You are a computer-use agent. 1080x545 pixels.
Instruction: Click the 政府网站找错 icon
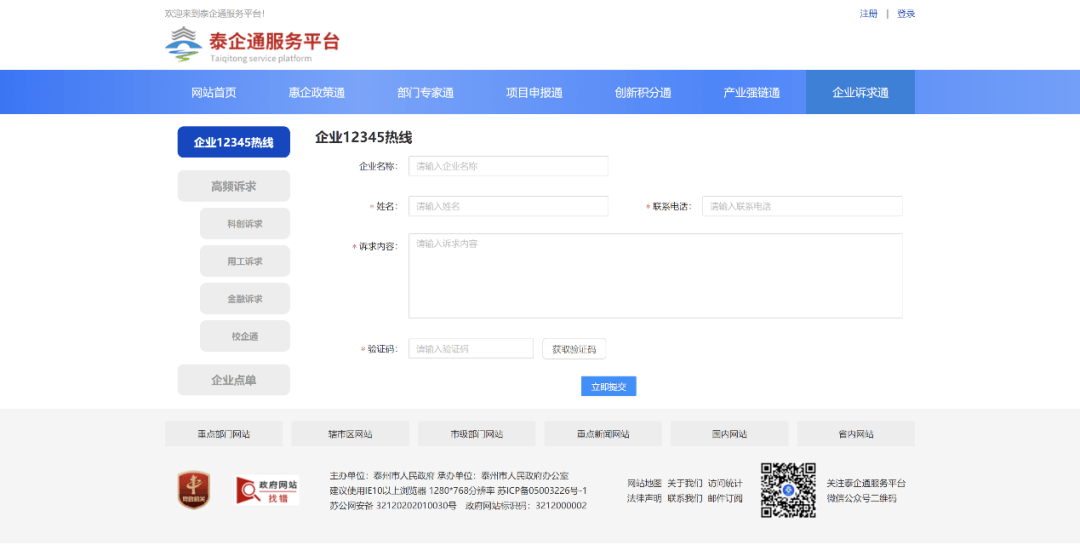click(x=267, y=491)
